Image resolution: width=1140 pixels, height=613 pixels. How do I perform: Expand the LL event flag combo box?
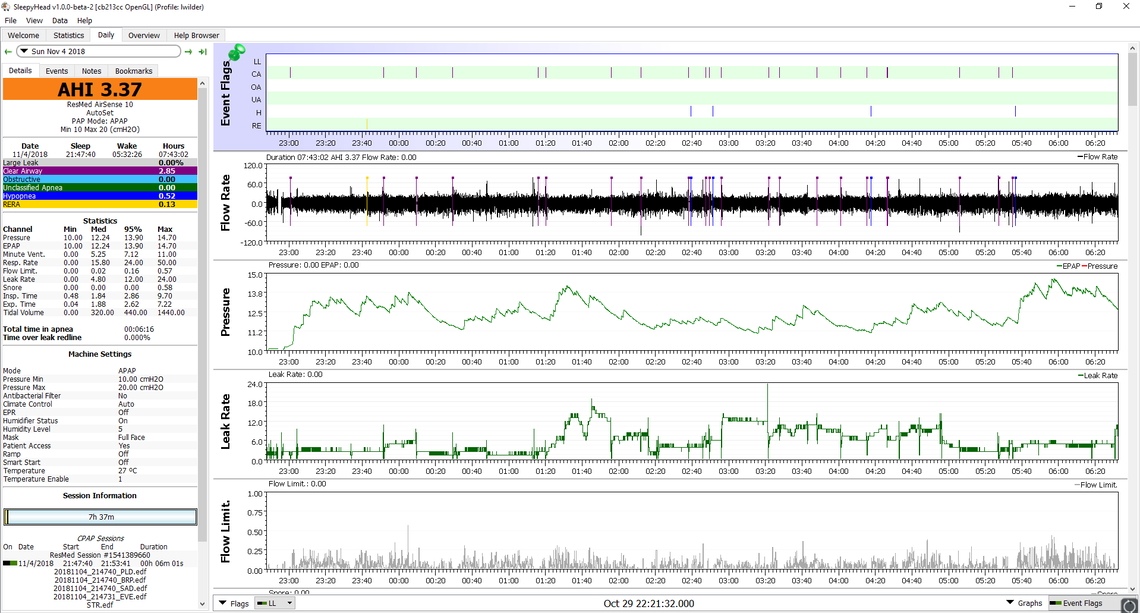click(x=276, y=603)
